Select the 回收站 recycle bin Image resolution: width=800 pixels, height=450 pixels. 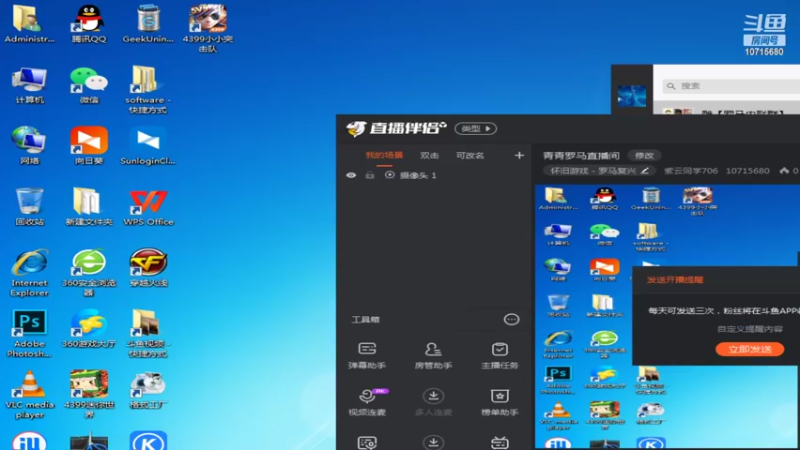tap(29, 207)
